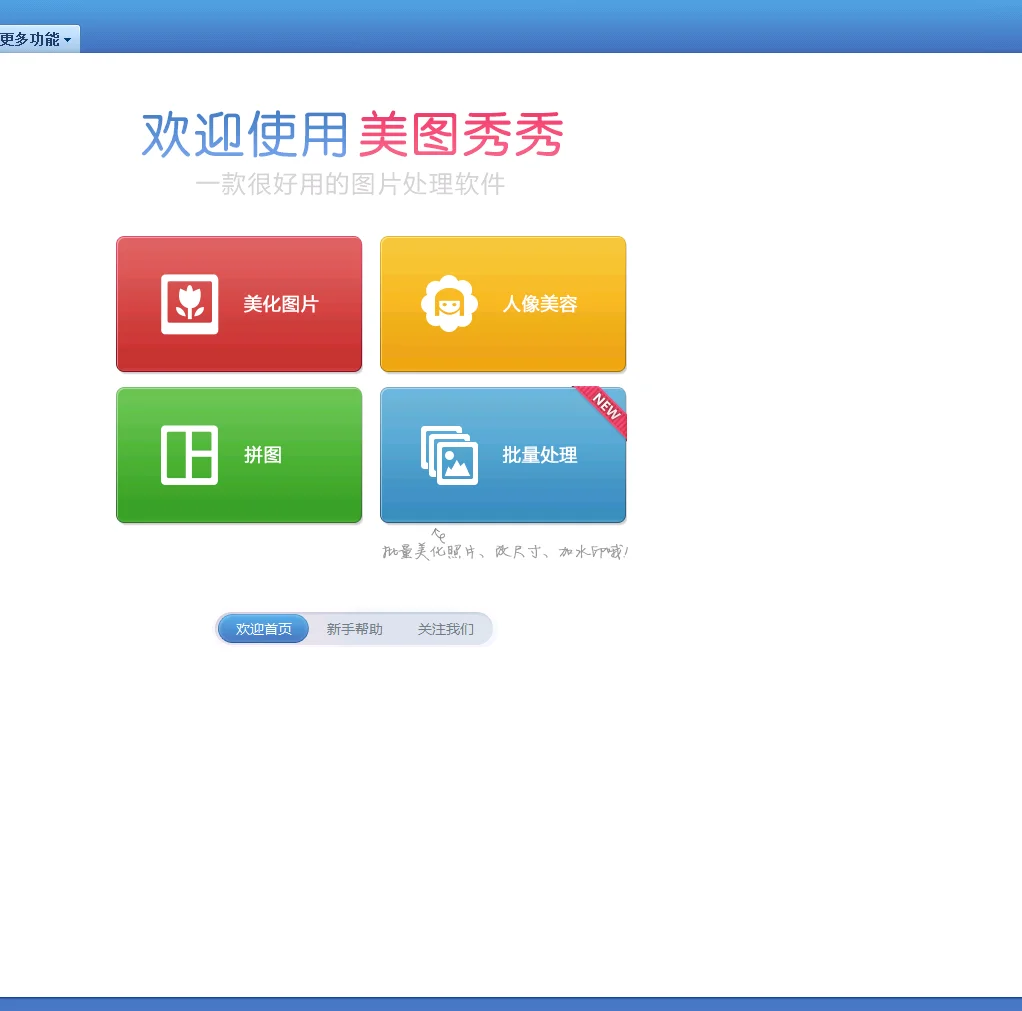Click the 人像美容 face flower icon
This screenshot has height=1011, width=1022.
coord(449,304)
